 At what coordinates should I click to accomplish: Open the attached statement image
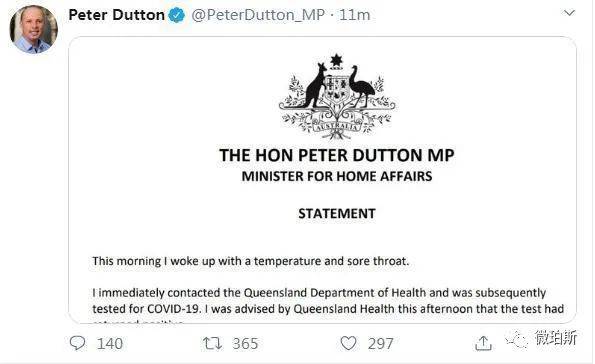coord(322,180)
